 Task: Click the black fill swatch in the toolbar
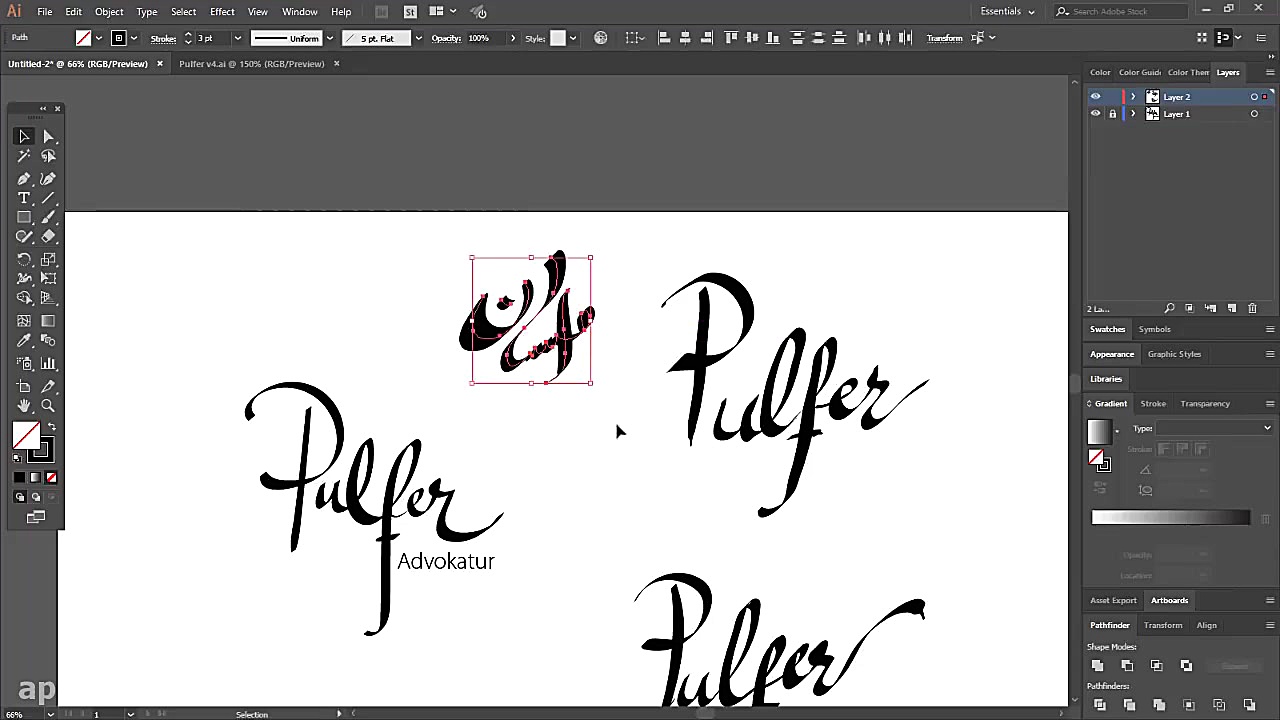coord(21,477)
